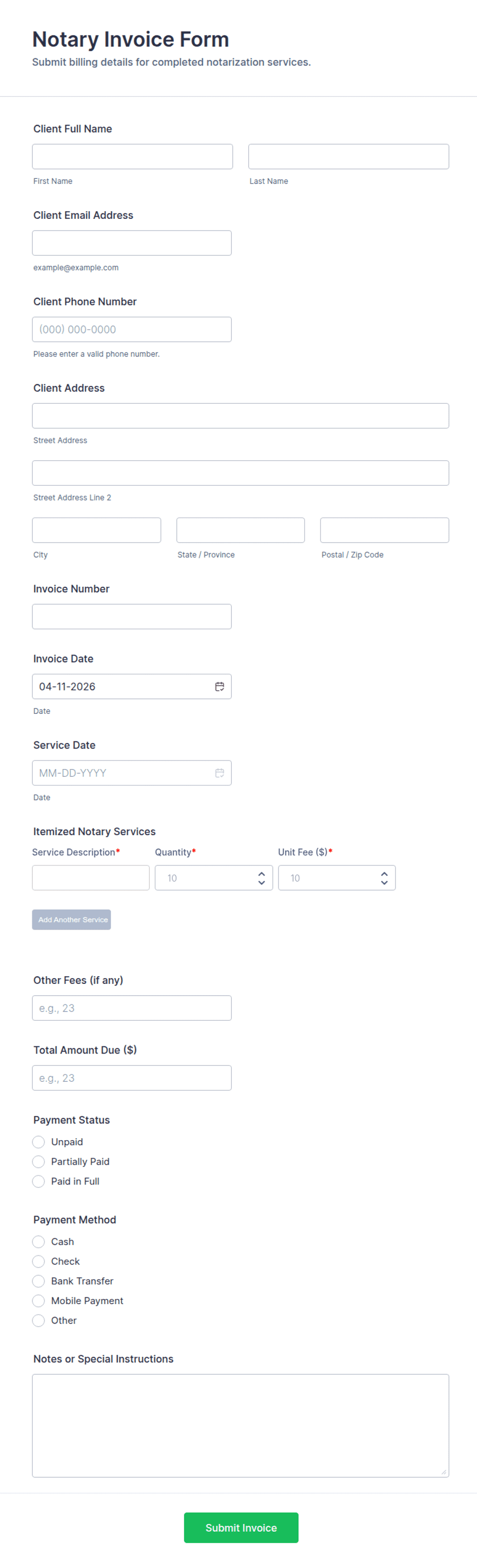Open the Invoice Date calendar picker icon
Viewport: 477px width, 1568px height.
tap(220, 687)
